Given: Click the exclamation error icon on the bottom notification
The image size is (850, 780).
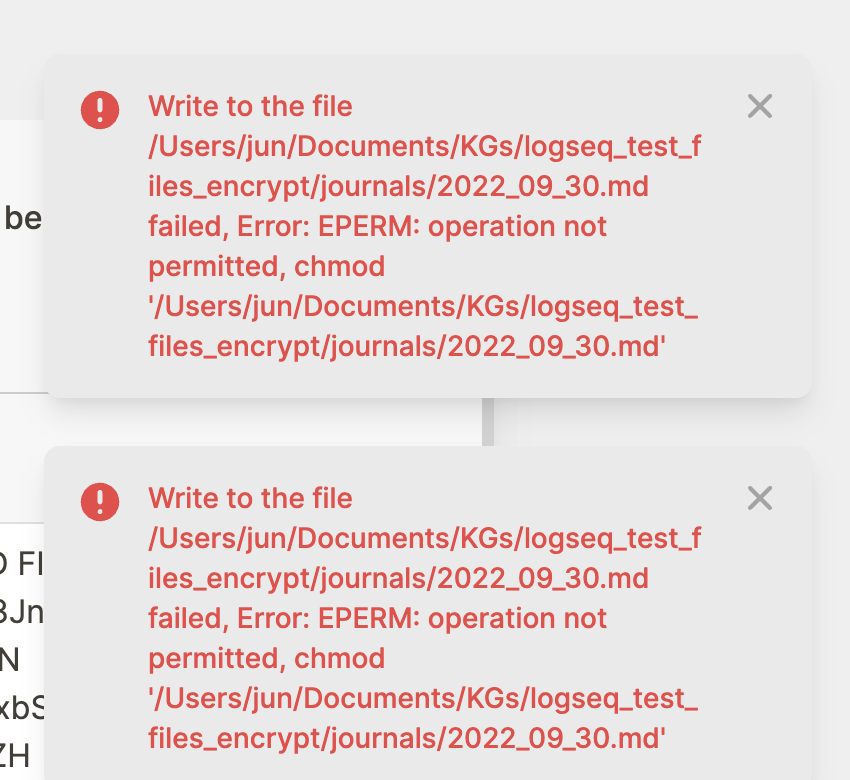Looking at the screenshot, I should tap(99, 503).
